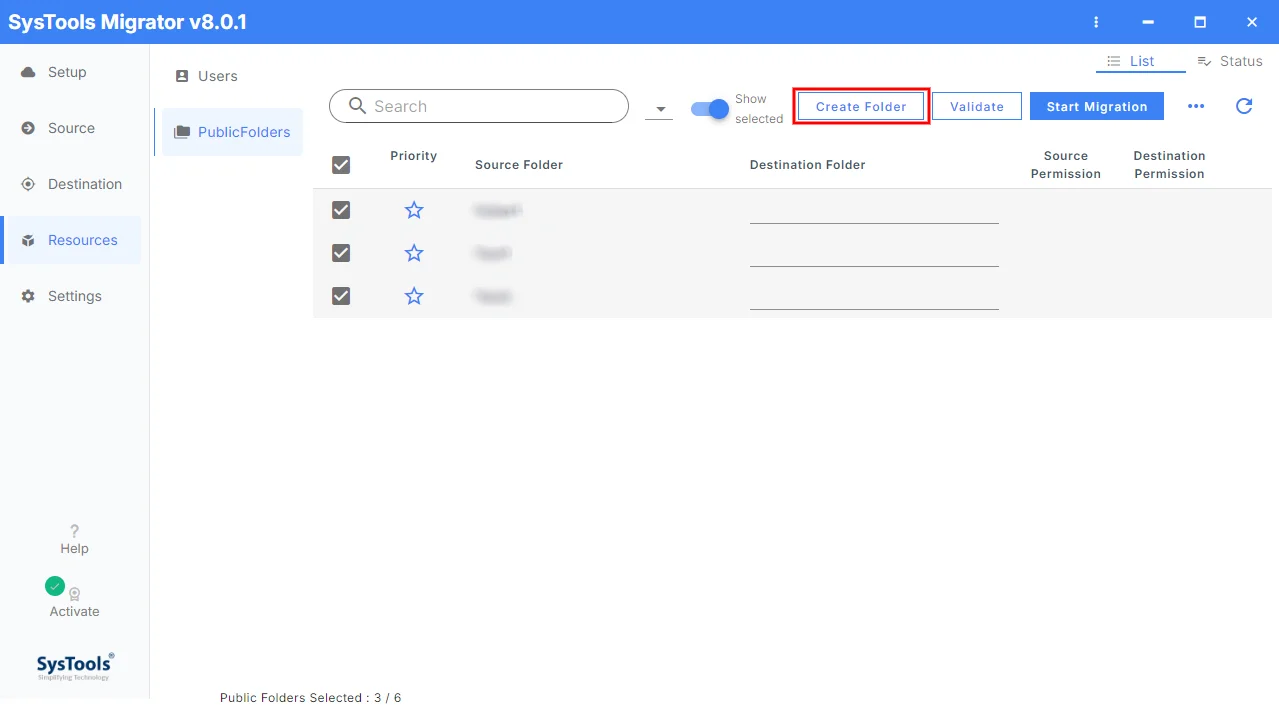Mark first row priority star
1279x720 pixels.
[414, 210]
